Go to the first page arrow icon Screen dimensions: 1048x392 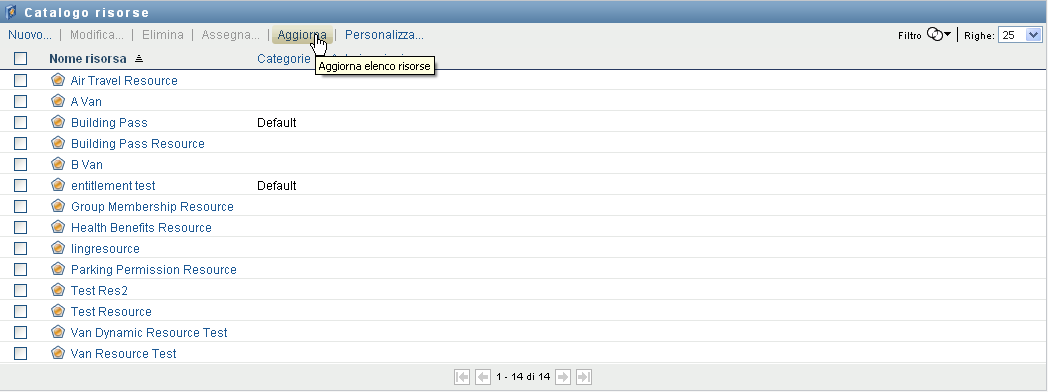point(462,377)
